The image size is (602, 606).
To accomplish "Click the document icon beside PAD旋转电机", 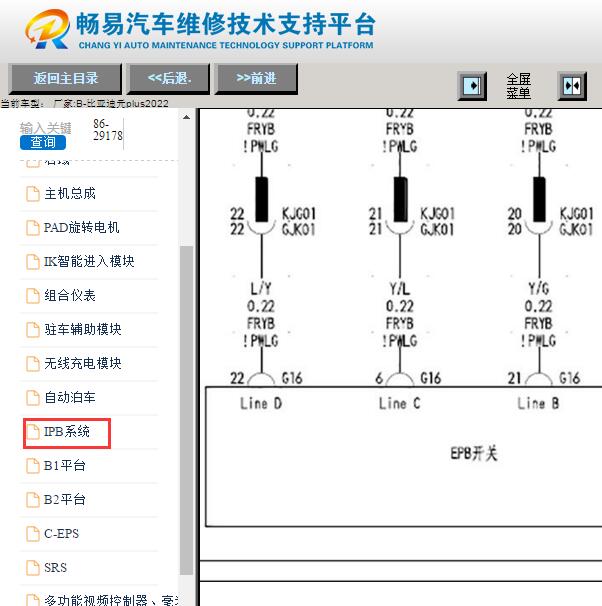I will [x=33, y=228].
